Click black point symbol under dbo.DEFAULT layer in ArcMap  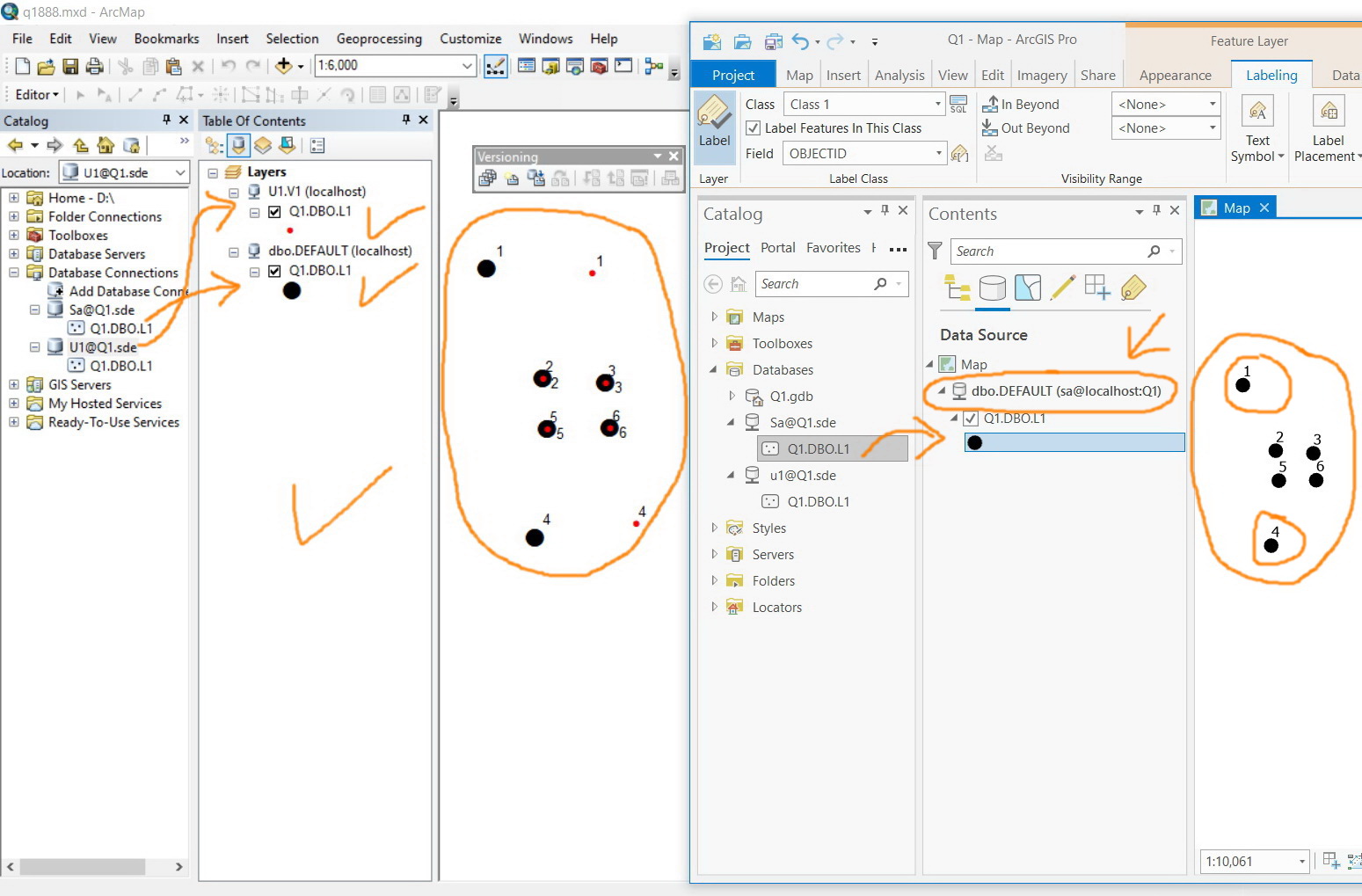292,290
